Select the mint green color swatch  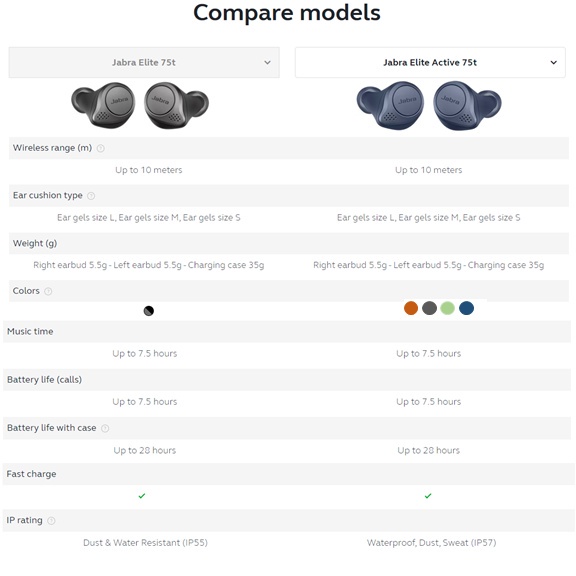pyautogui.click(x=447, y=308)
